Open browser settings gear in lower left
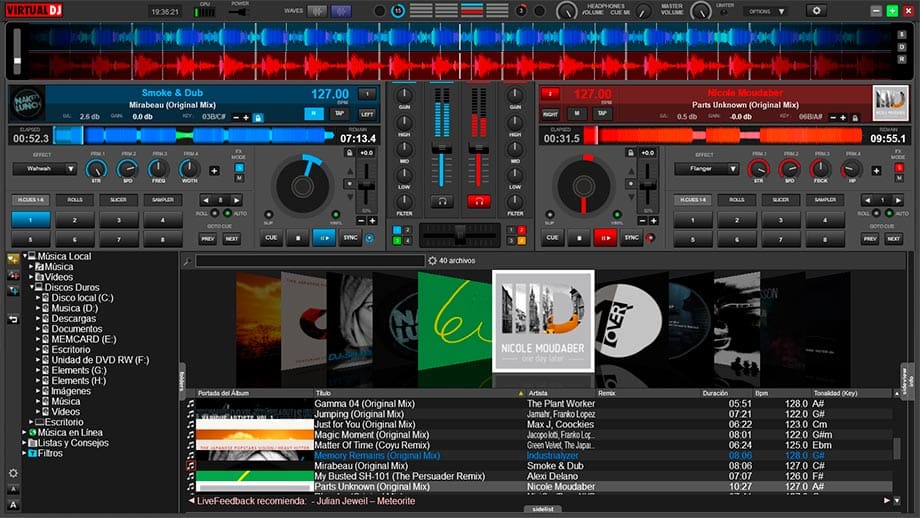This screenshot has width=920, height=518. [x=13, y=473]
